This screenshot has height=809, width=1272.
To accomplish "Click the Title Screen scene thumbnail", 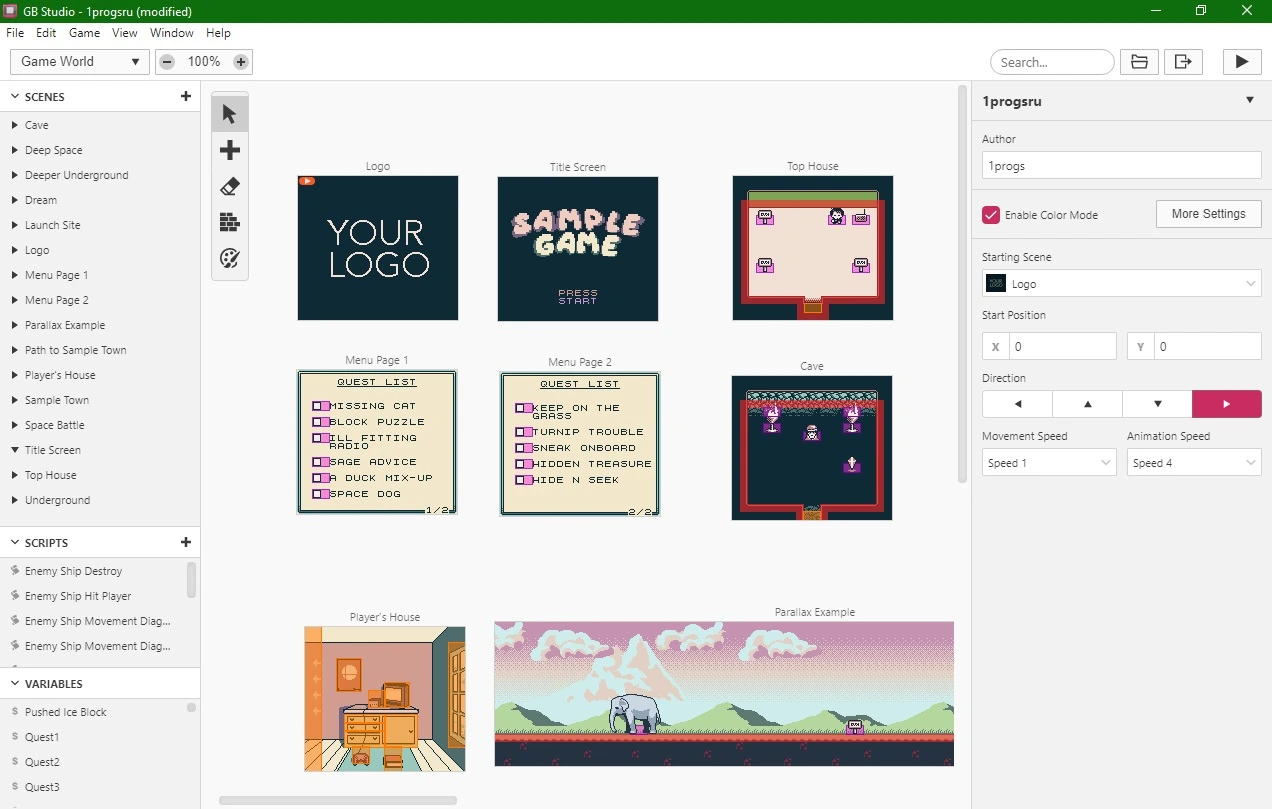I will point(578,249).
